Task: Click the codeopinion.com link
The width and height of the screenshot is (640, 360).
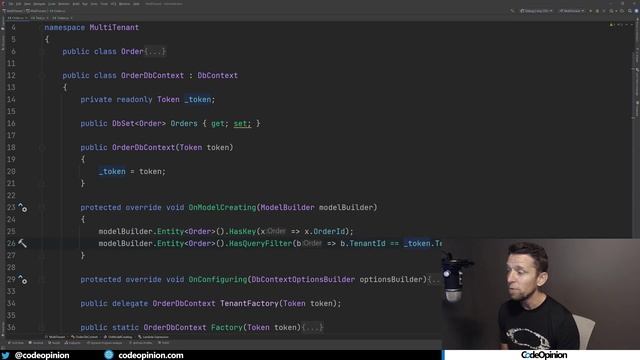Action: (x=151, y=355)
